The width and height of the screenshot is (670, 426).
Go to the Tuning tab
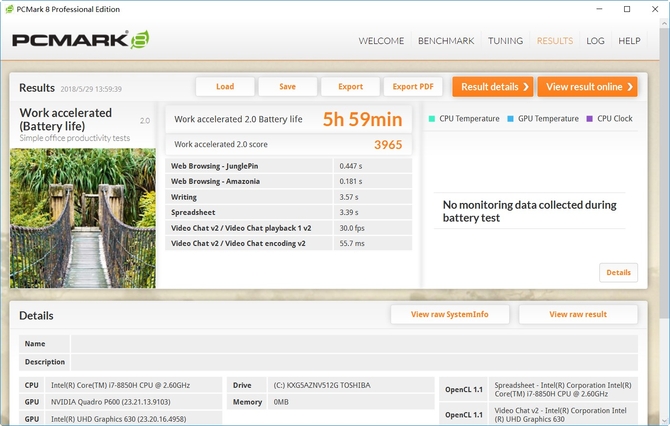[x=505, y=41]
